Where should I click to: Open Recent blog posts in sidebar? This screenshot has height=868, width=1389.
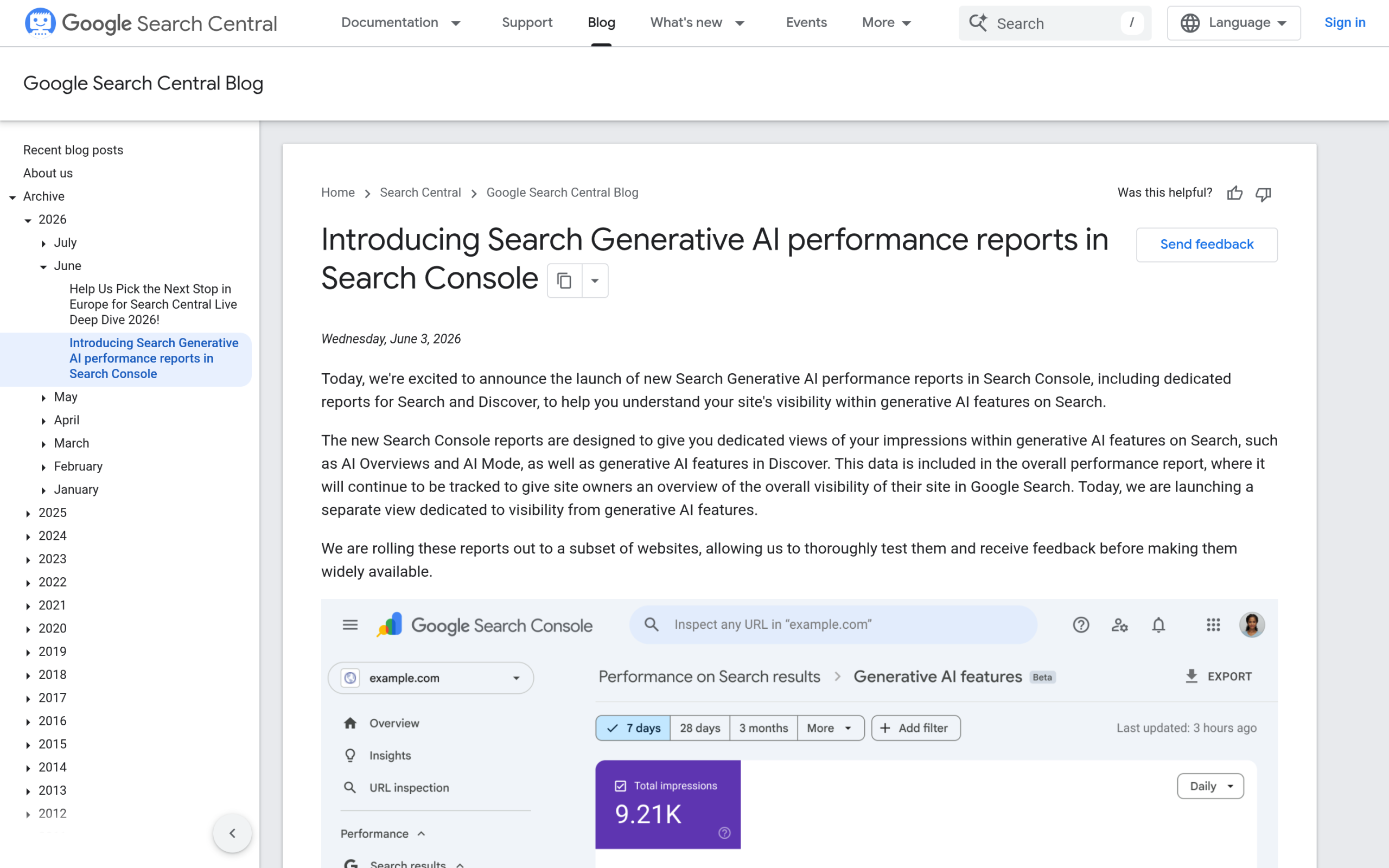coord(73,150)
